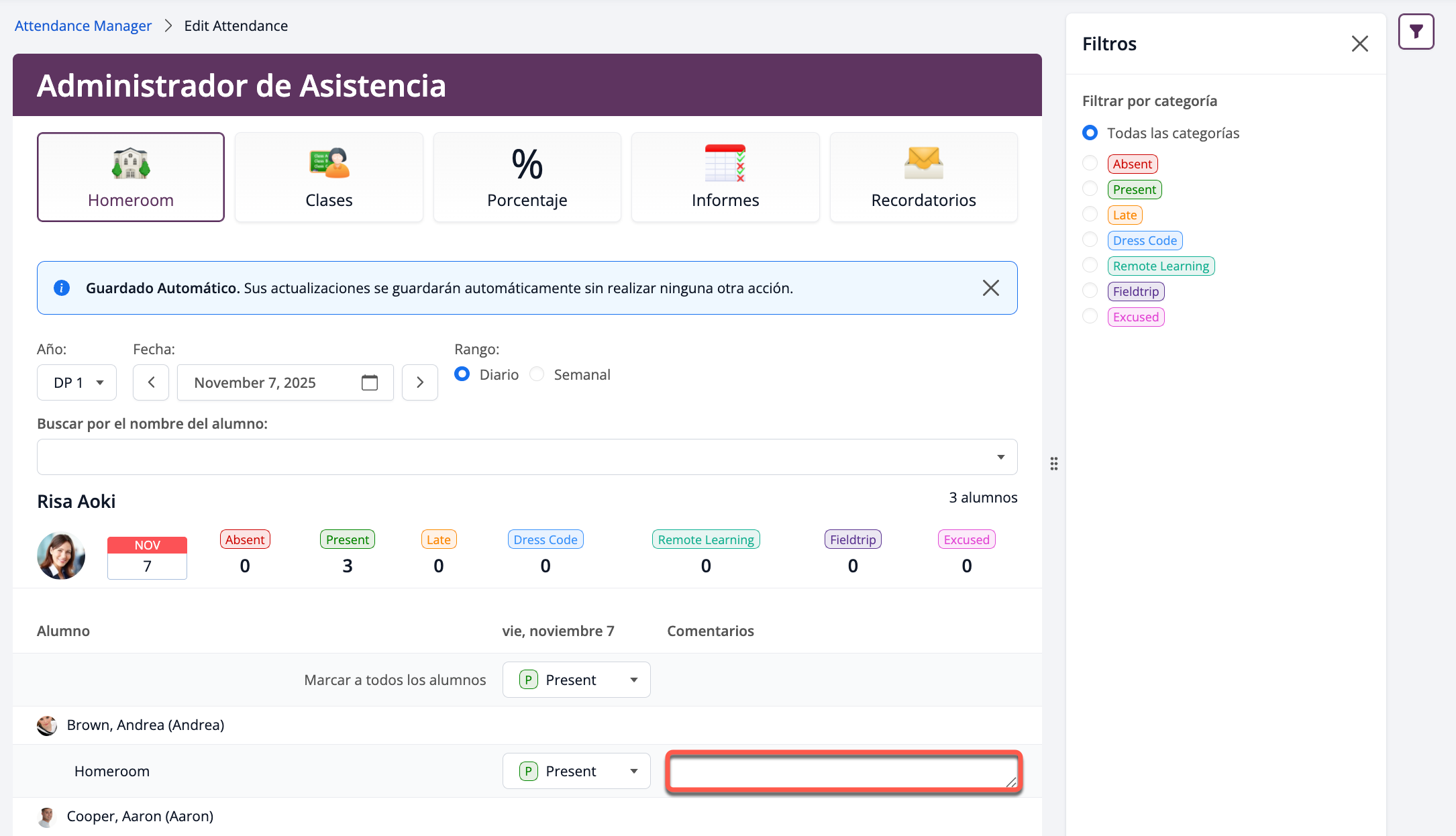
Task: Select the Semanal range radio button
Action: tap(537, 374)
